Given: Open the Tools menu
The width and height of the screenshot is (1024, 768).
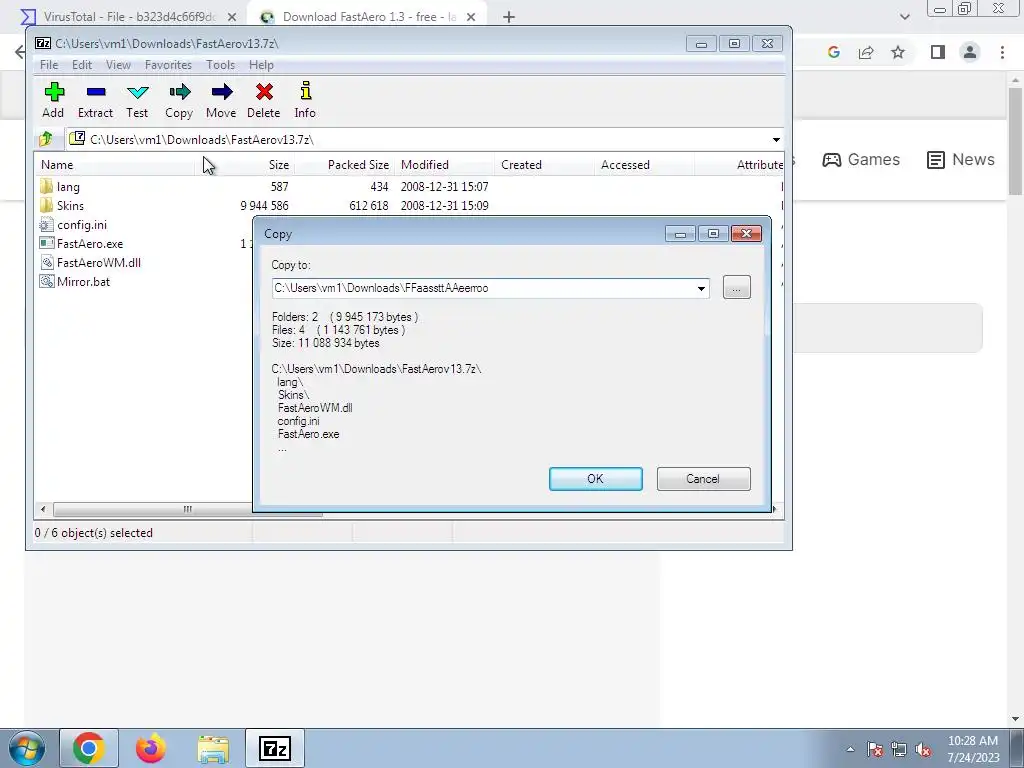Looking at the screenshot, I should pyautogui.click(x=220, y=65).
